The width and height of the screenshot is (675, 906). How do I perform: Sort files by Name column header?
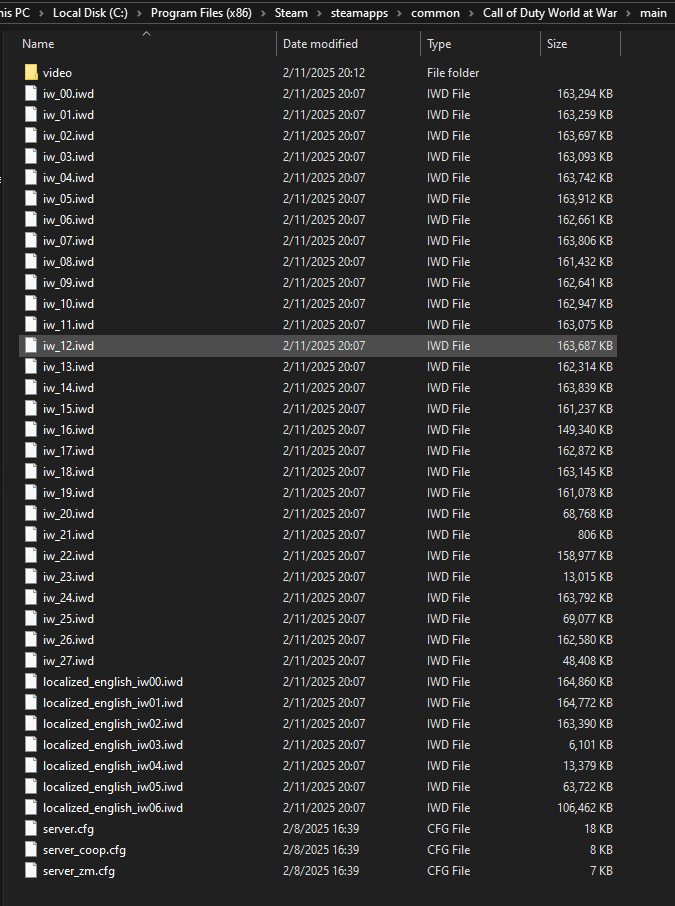tap(38, 44)
